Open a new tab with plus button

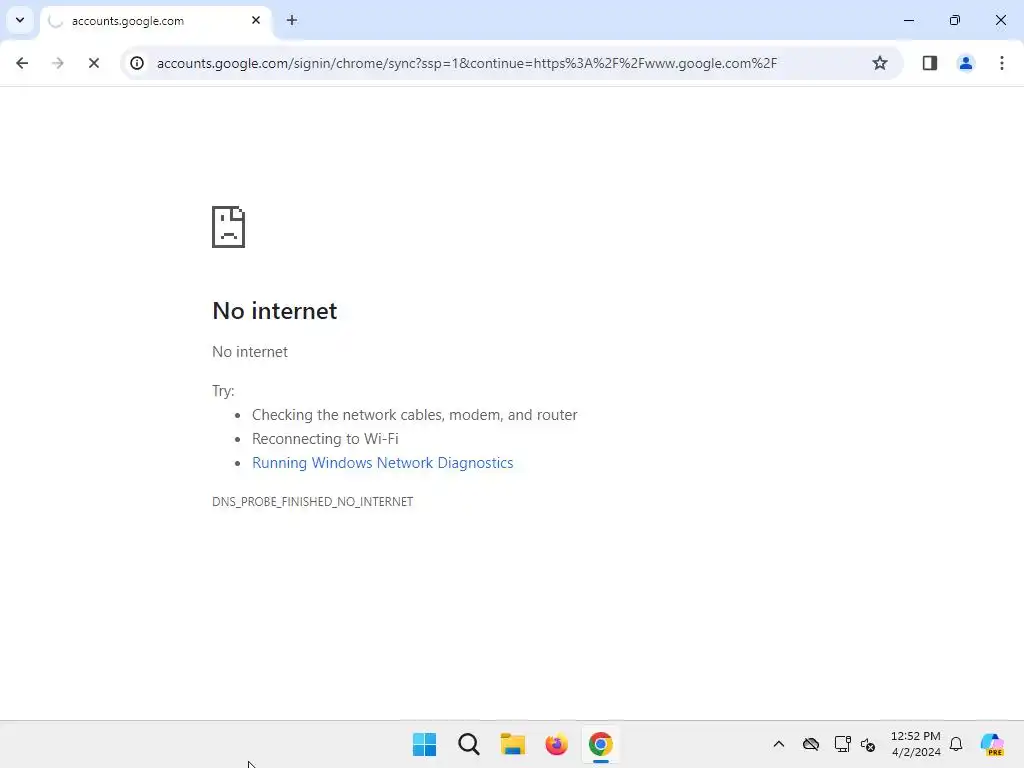tap(292, 20)
